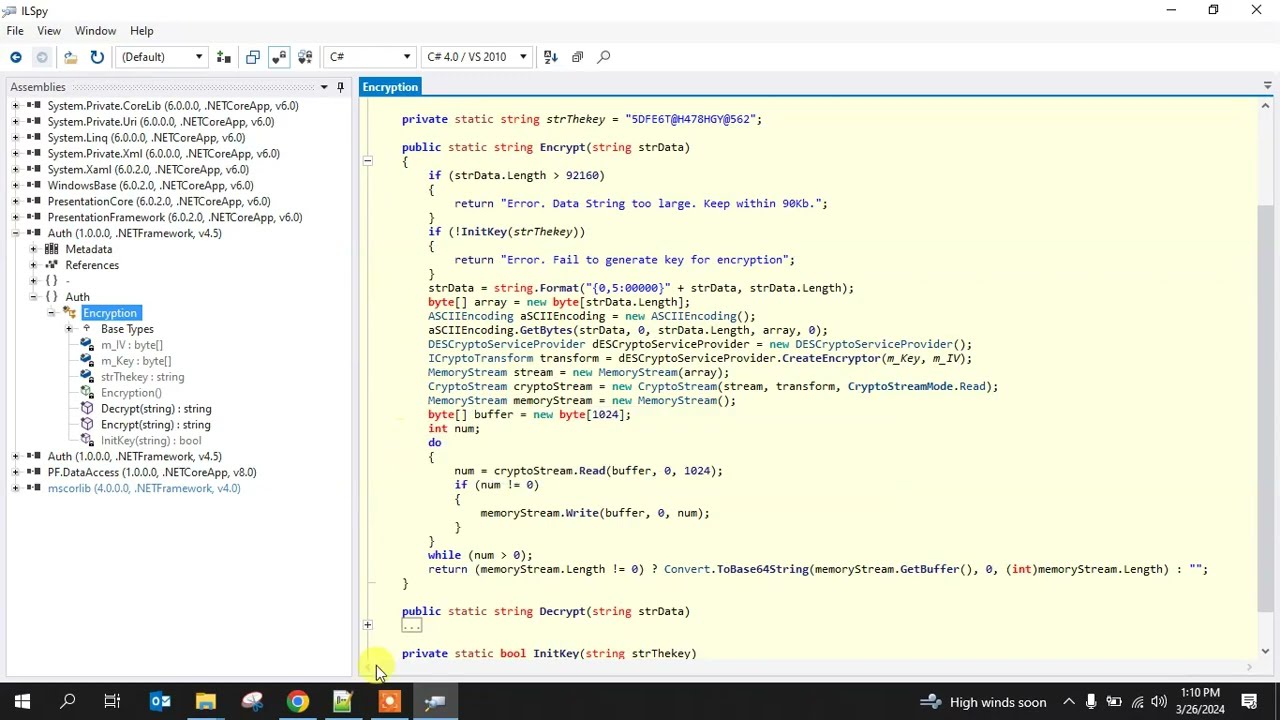
Task: Expand the Metadata node
Action: click(33, 250)
